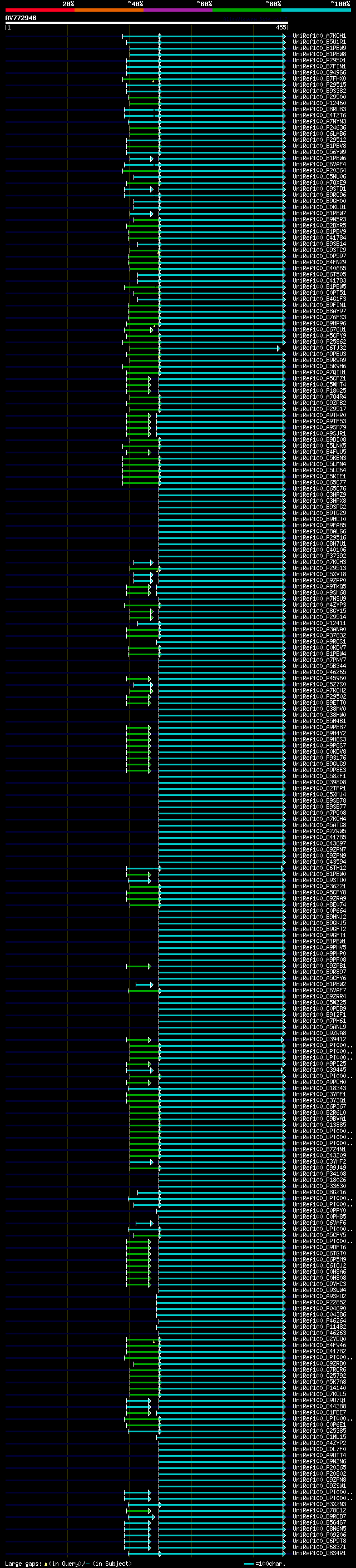This screenshot has height=1568, width=356.
Task: Select hit UniRef100_Q43594
Action: click(319, 861)
